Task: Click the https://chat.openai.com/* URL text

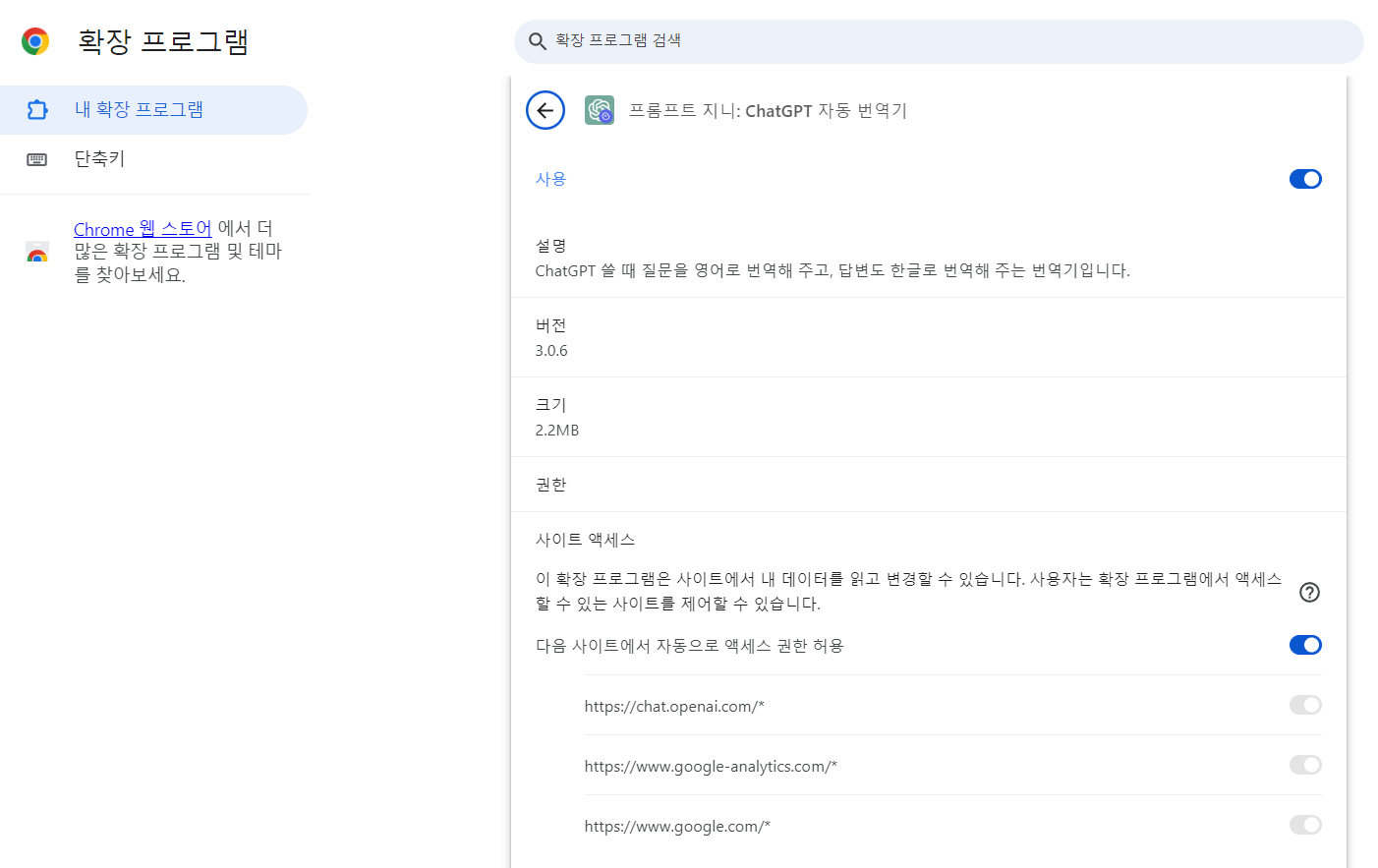Action: click(x=674, y=707)
